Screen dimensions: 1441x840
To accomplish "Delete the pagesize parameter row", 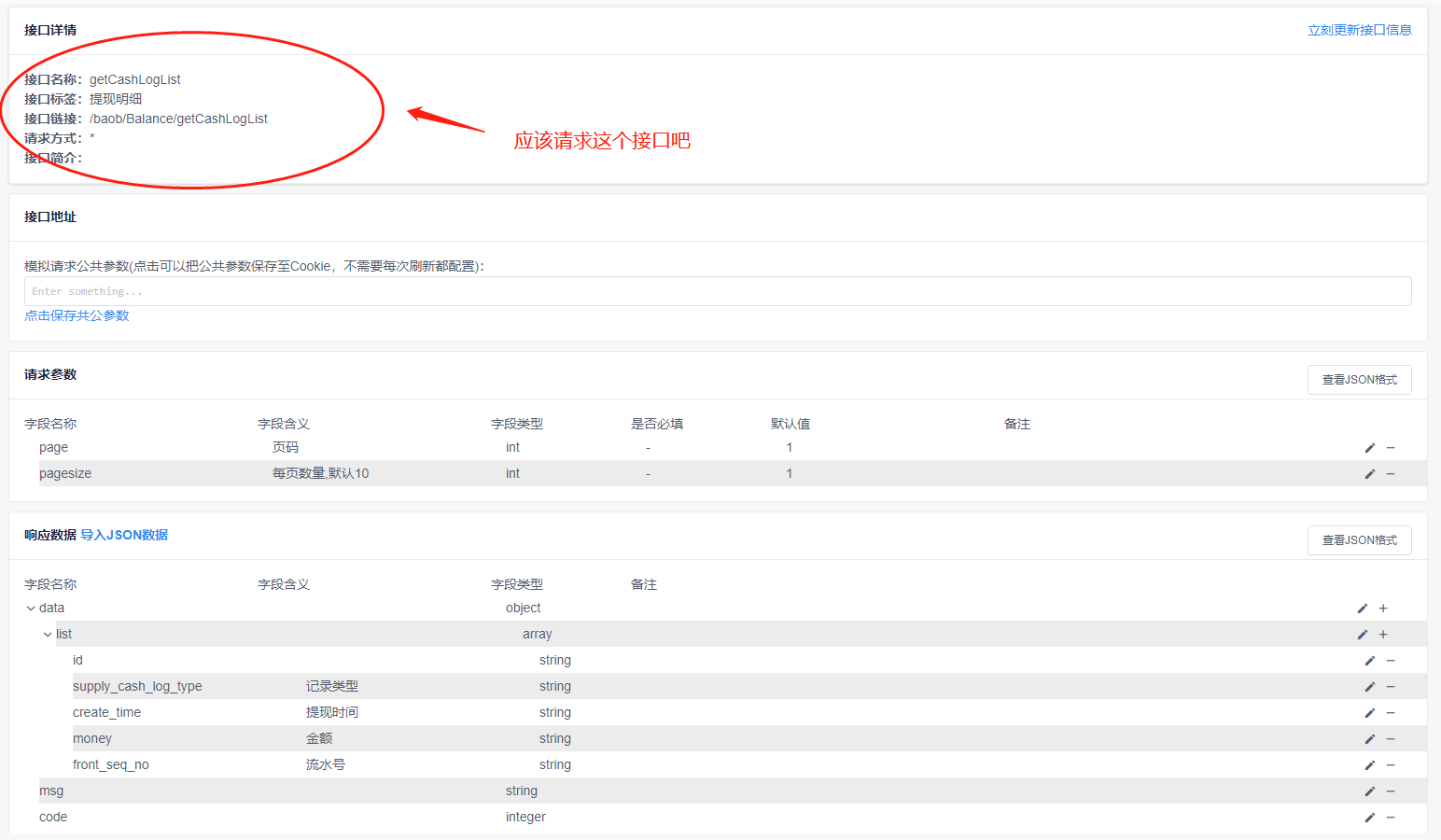I will pos(1391,474).
